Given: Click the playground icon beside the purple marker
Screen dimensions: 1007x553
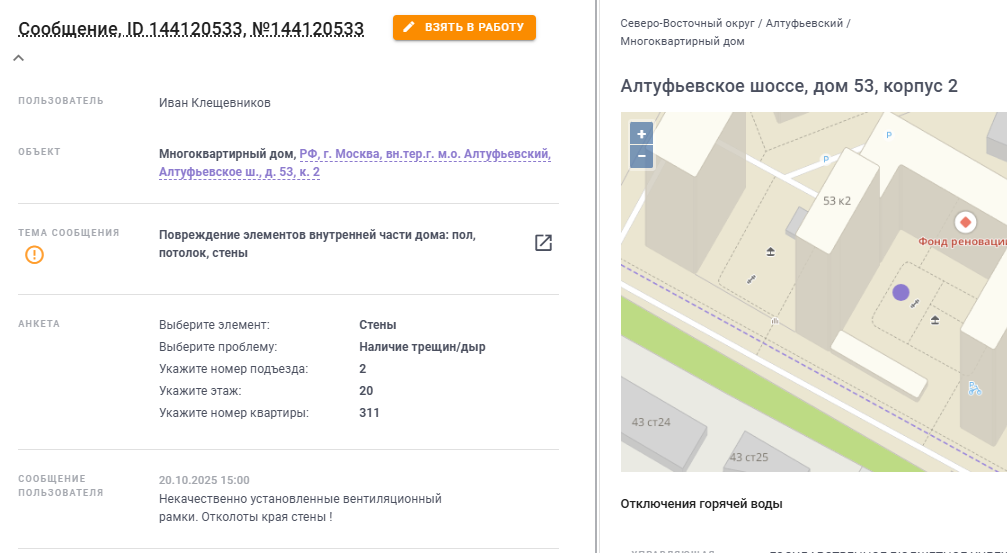Looking at the screenshot, I should (x=935, y=320).
